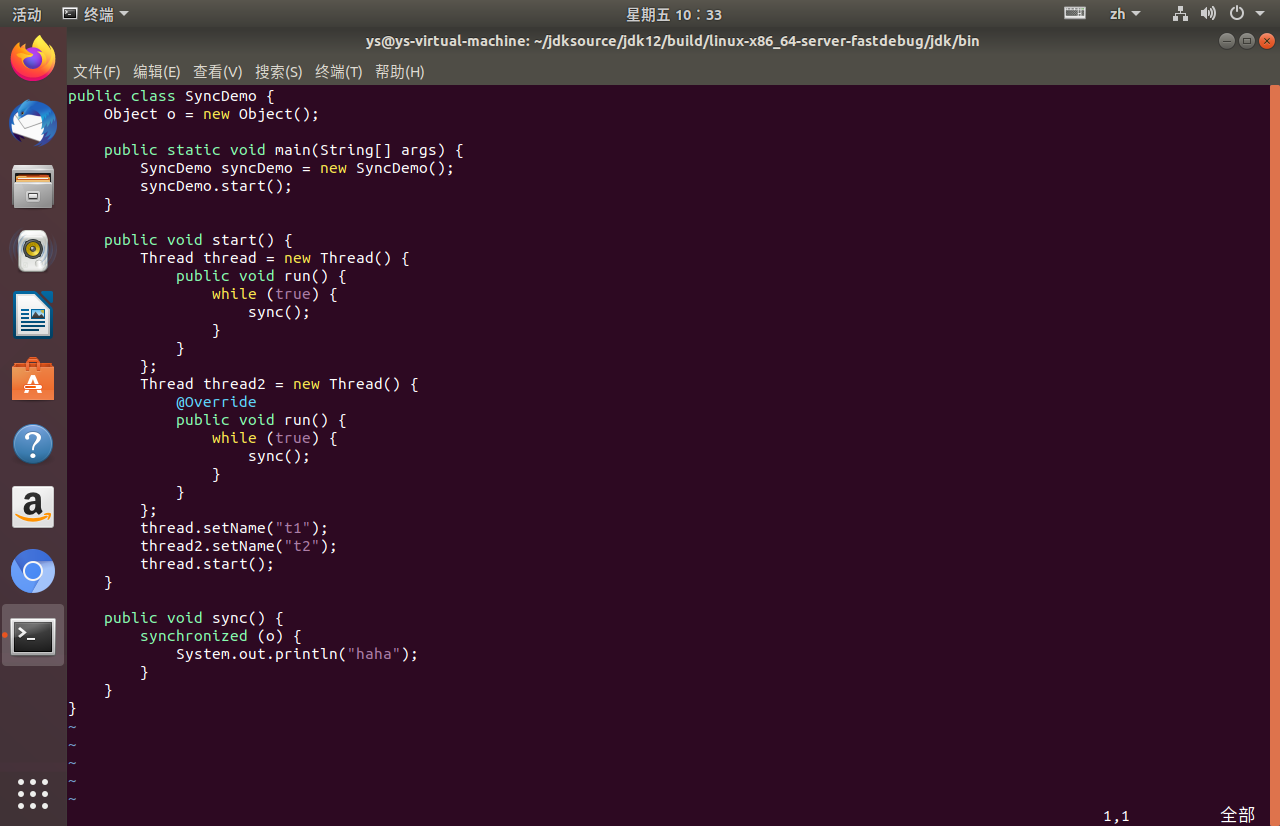Image resolution: width=1280 pixels, height=826 pixels.
Task: Open Firefox from the dock
Action: coord(33,59)
